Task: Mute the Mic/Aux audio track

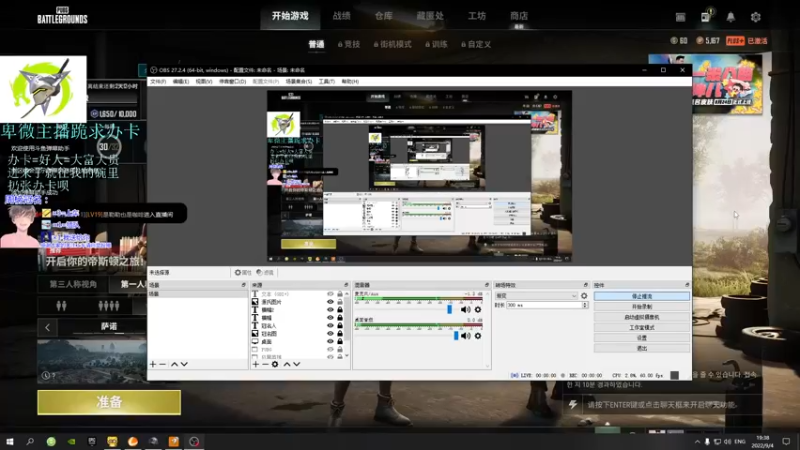Action: click(x=465, y=310)
